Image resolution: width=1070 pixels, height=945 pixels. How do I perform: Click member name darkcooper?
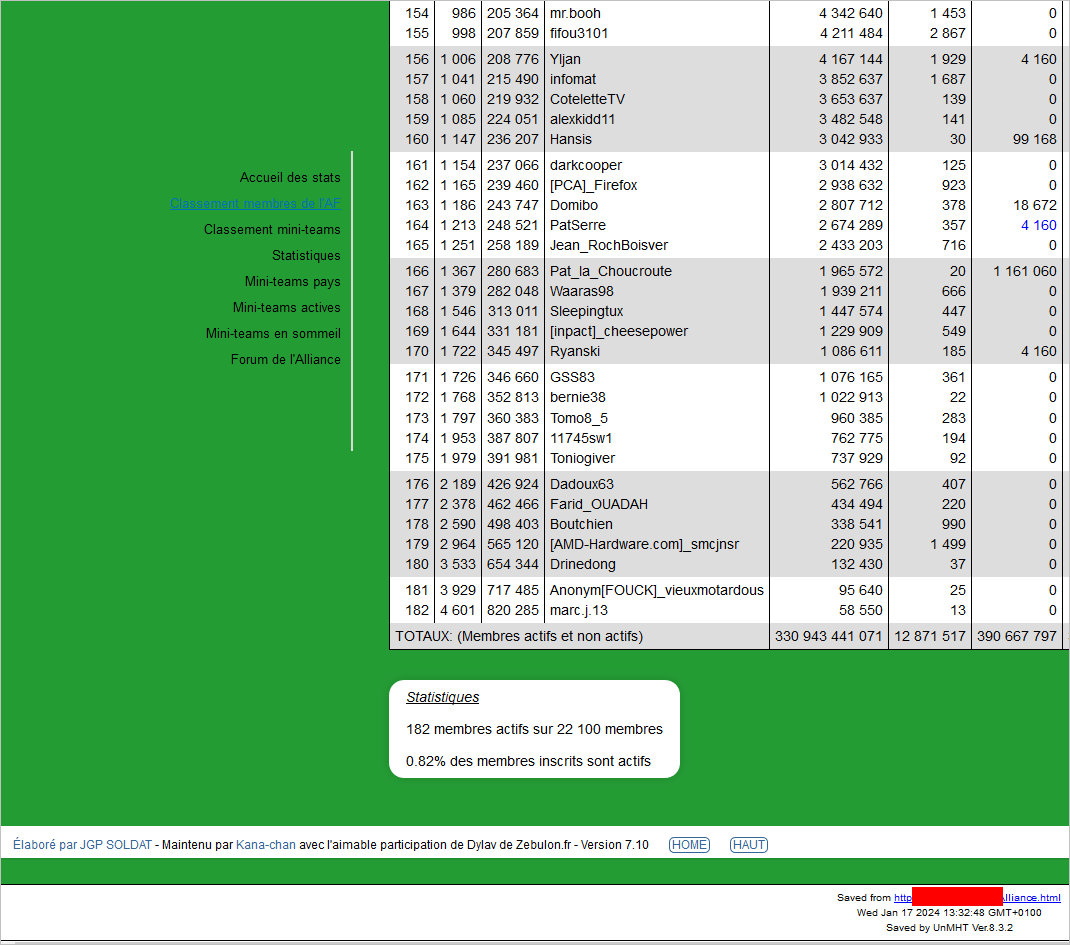[x=585, y=165]
